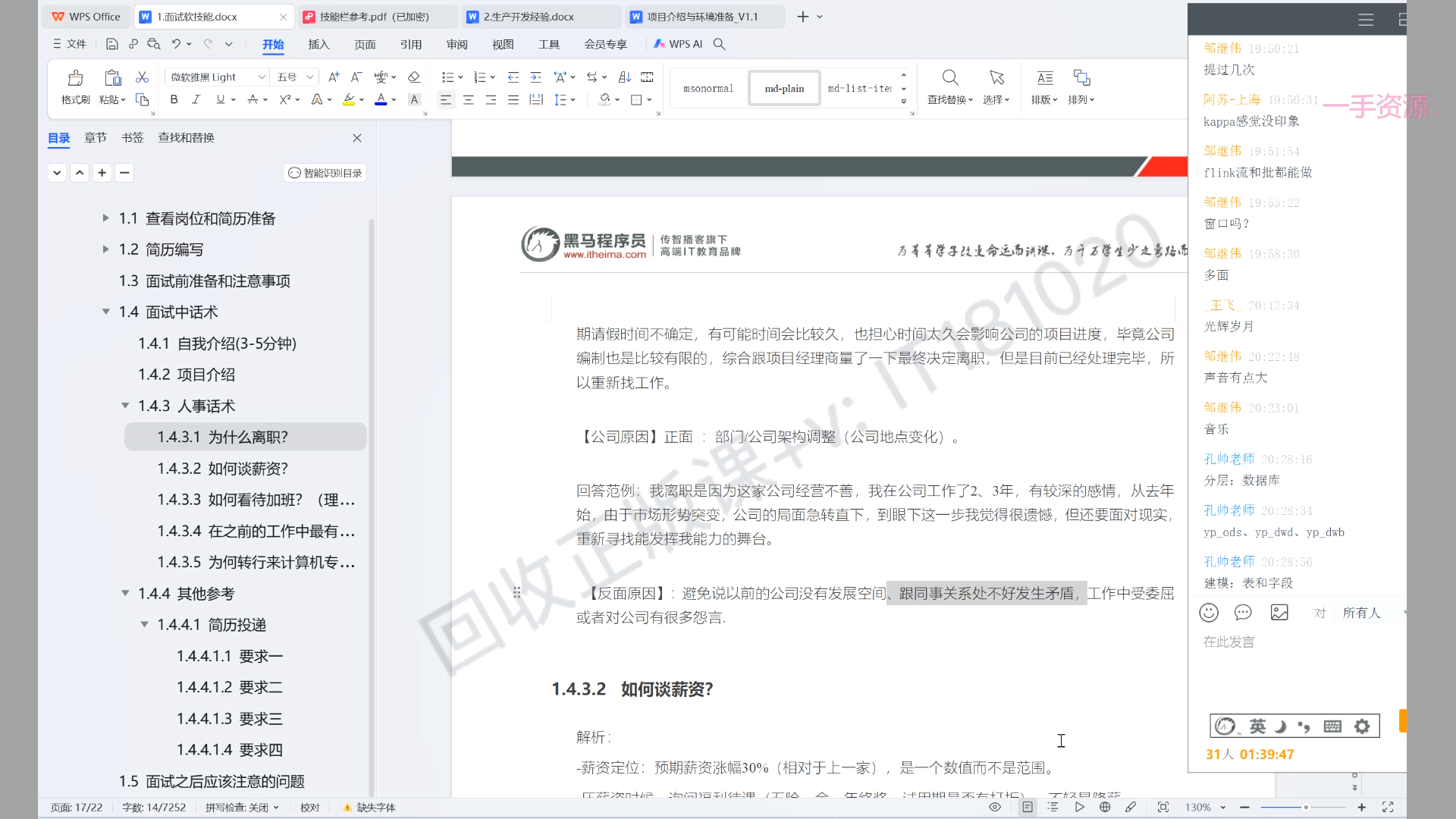1456x819 pixels.
Task: Select the 1.4.3.2 如何谈薪资 outline entry
Action: tap(222, 469)
